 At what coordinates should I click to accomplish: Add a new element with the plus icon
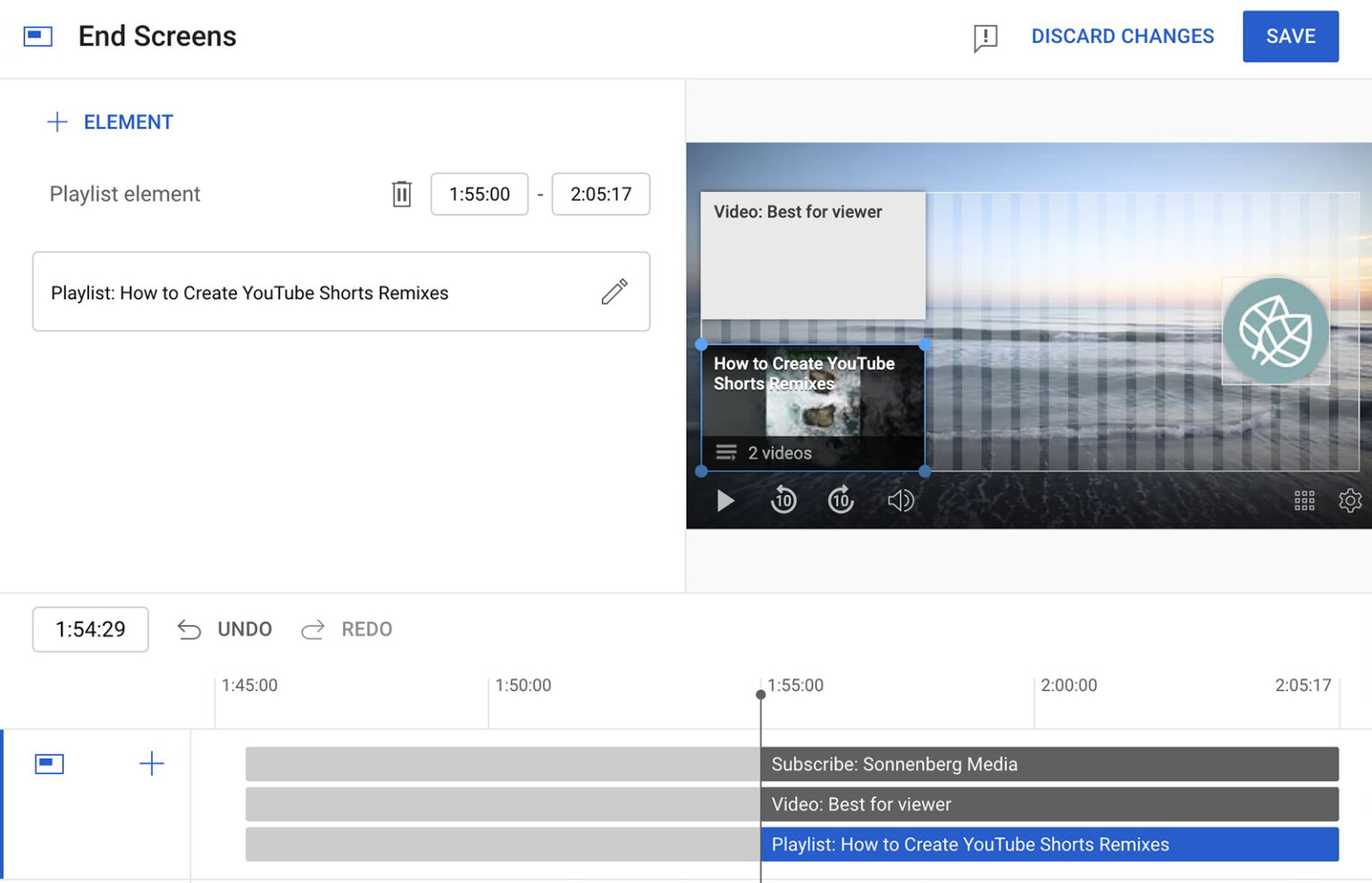click(152, 763)
